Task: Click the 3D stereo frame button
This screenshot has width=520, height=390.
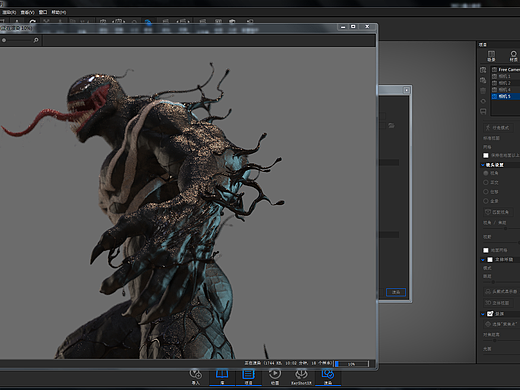Action: [498, 303]
